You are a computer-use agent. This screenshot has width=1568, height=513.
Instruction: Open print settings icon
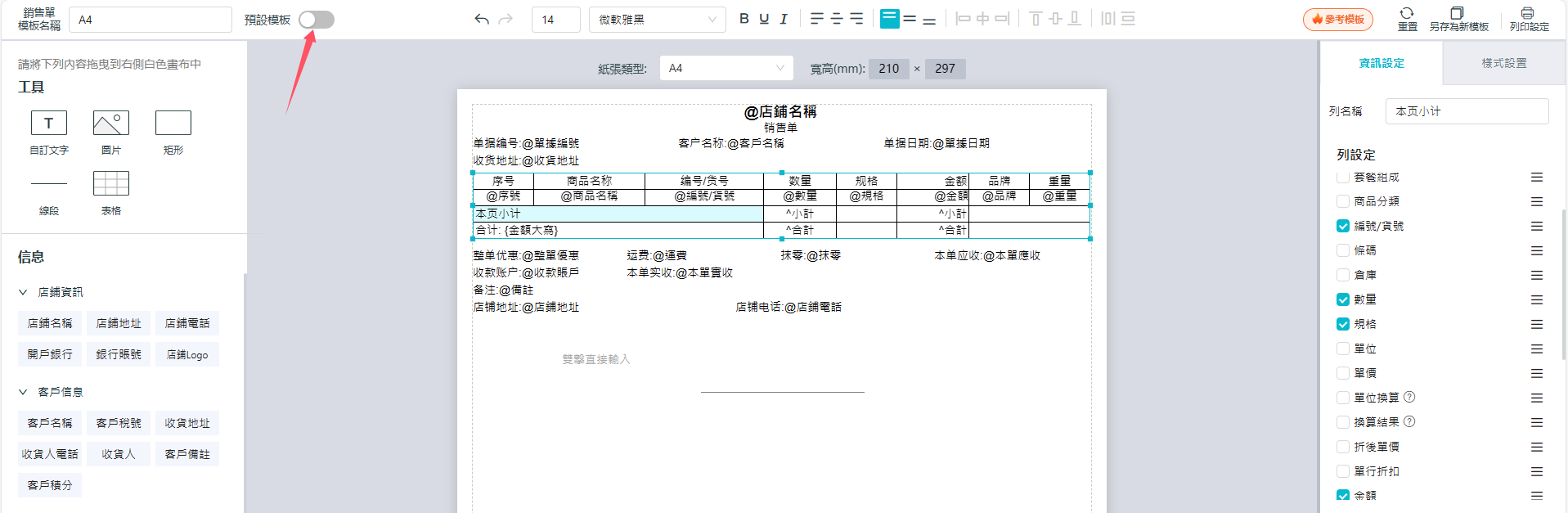pos(1527,14)
